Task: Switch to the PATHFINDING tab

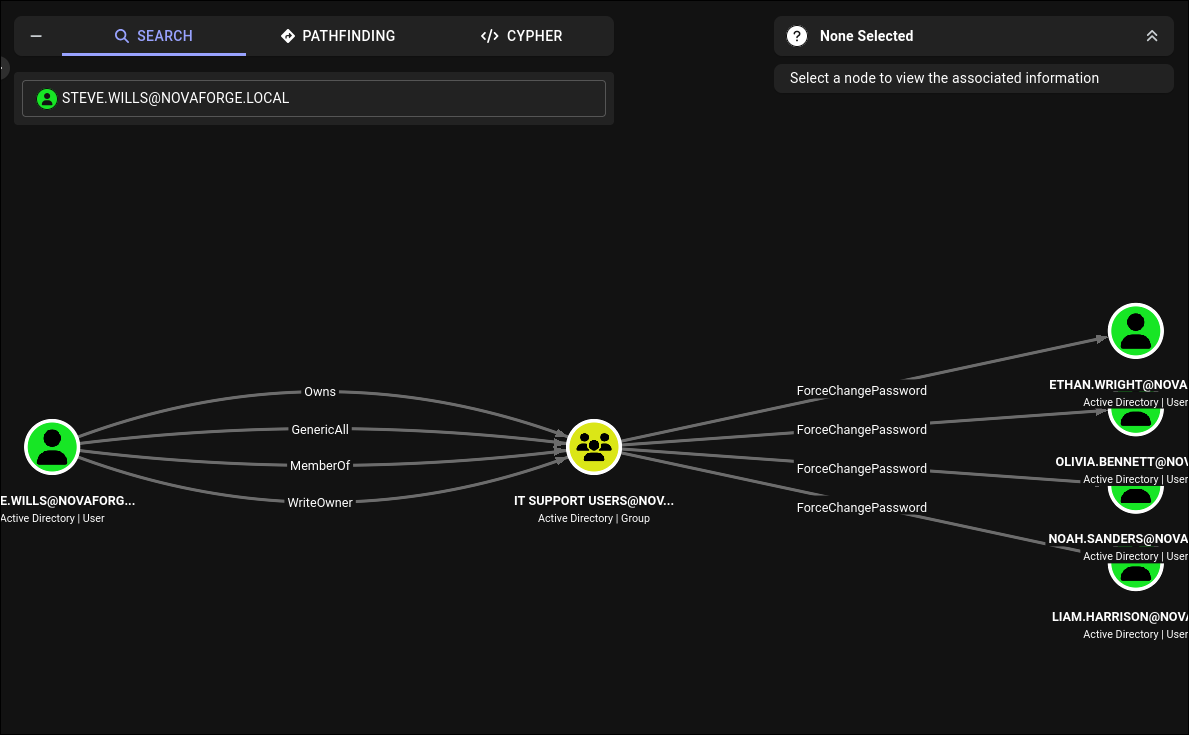Action: pos(337,36)
